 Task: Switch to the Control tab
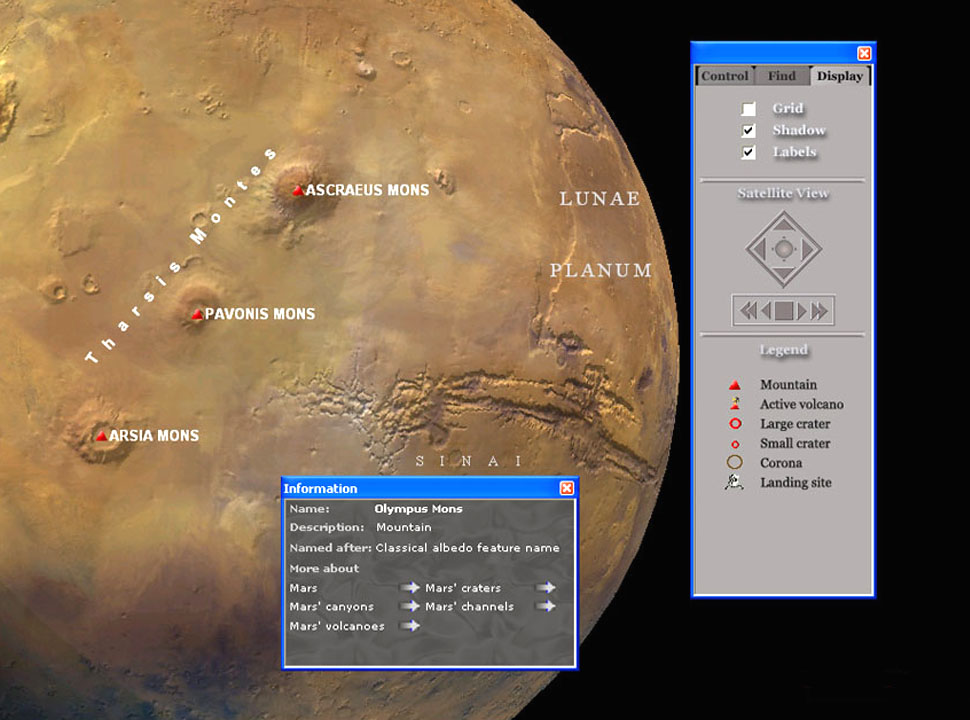(x=724, y=75)
